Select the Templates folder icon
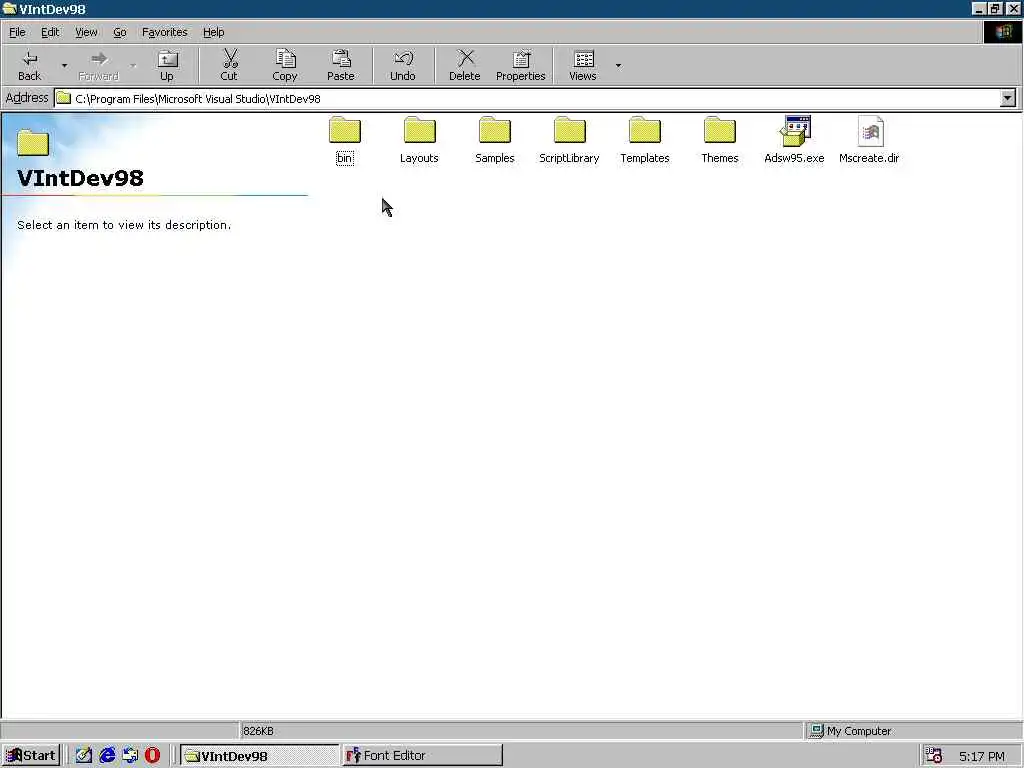 point(645,131)
